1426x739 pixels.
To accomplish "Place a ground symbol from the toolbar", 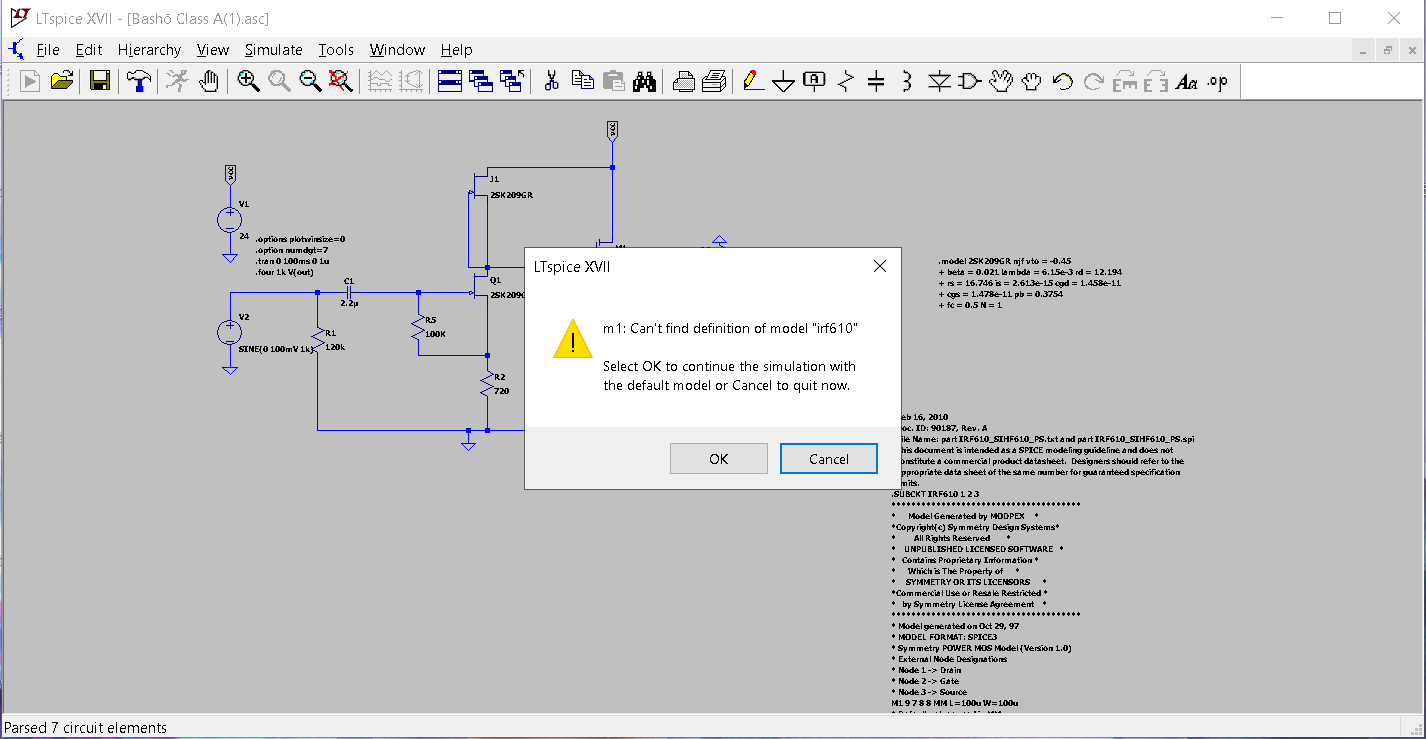I will point(784,82).
